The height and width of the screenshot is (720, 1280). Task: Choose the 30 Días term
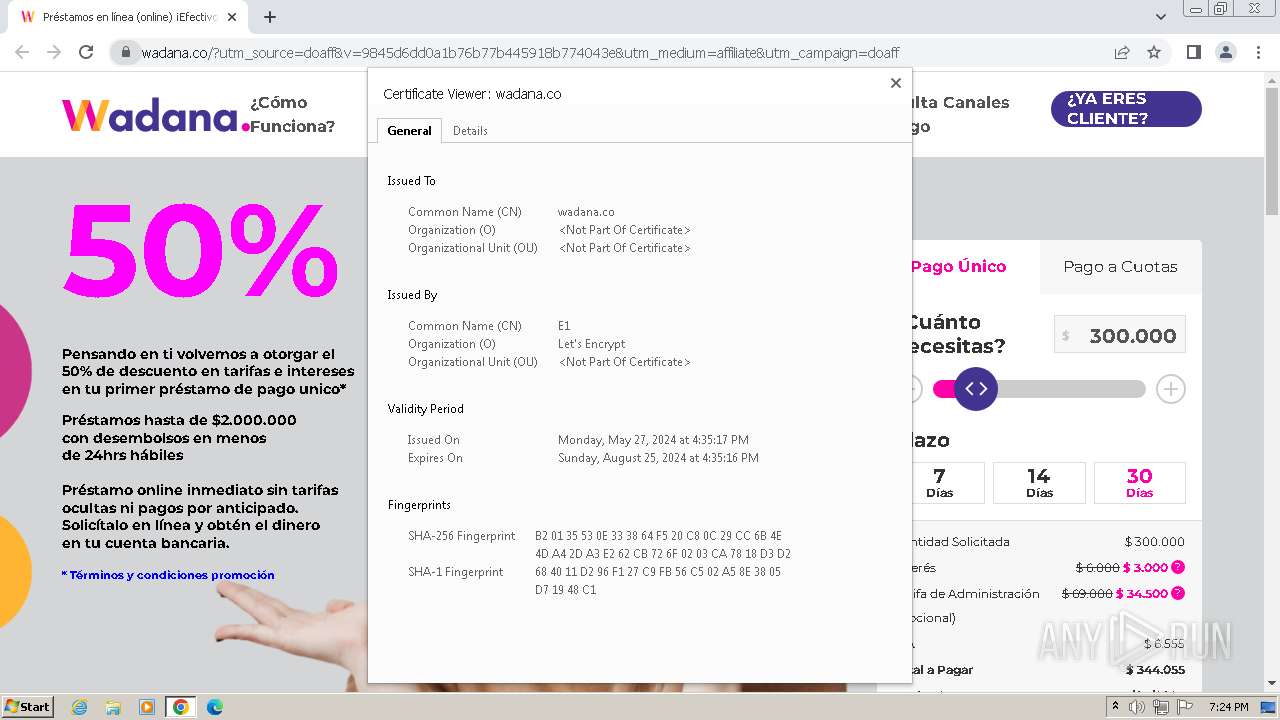[x=1139, y=482]
